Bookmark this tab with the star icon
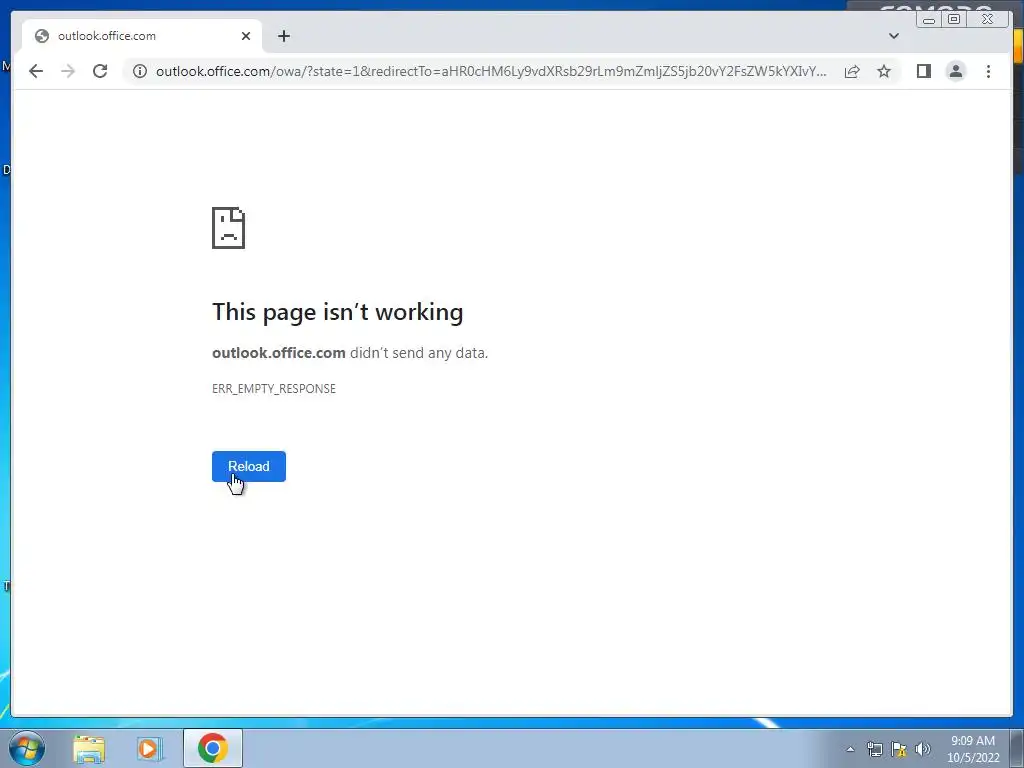The width and height of the screenshot is (1024, 768). (884, 71)
